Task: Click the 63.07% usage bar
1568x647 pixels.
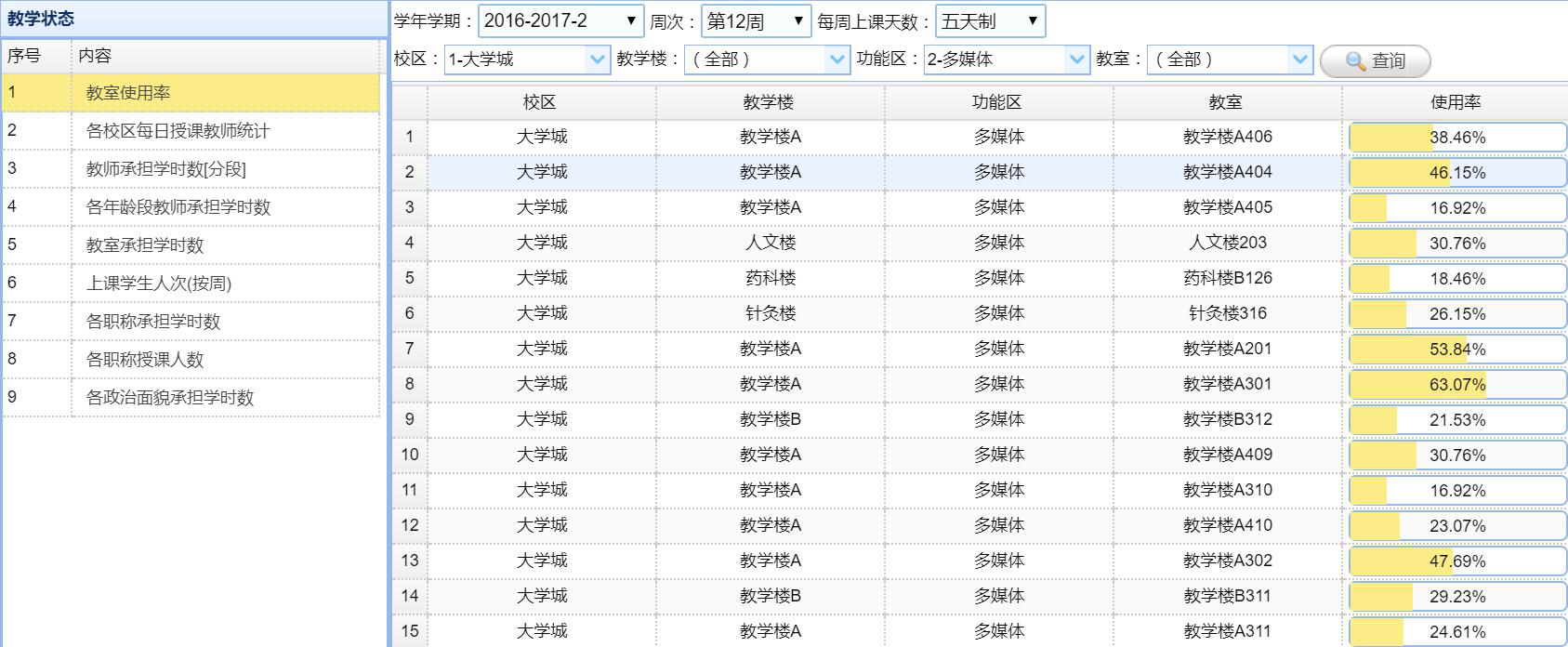Action: tap(1456, 385)
